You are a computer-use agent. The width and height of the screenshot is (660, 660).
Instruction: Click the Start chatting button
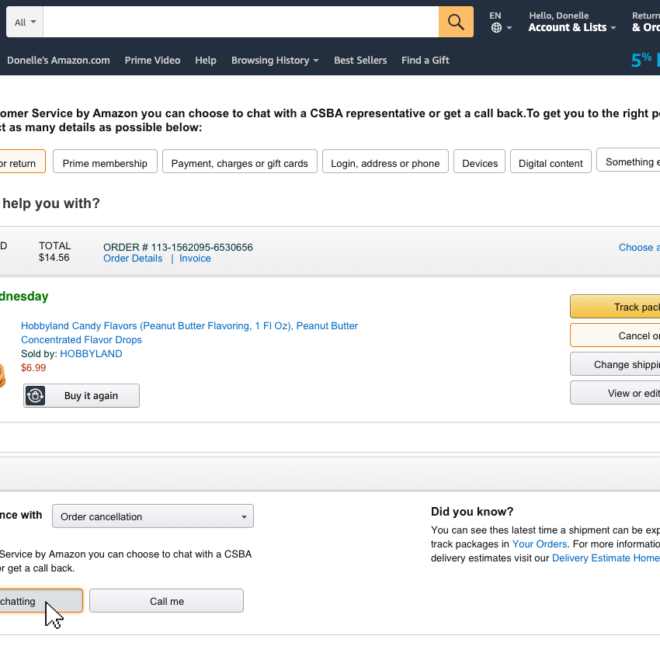pos(41,601)
